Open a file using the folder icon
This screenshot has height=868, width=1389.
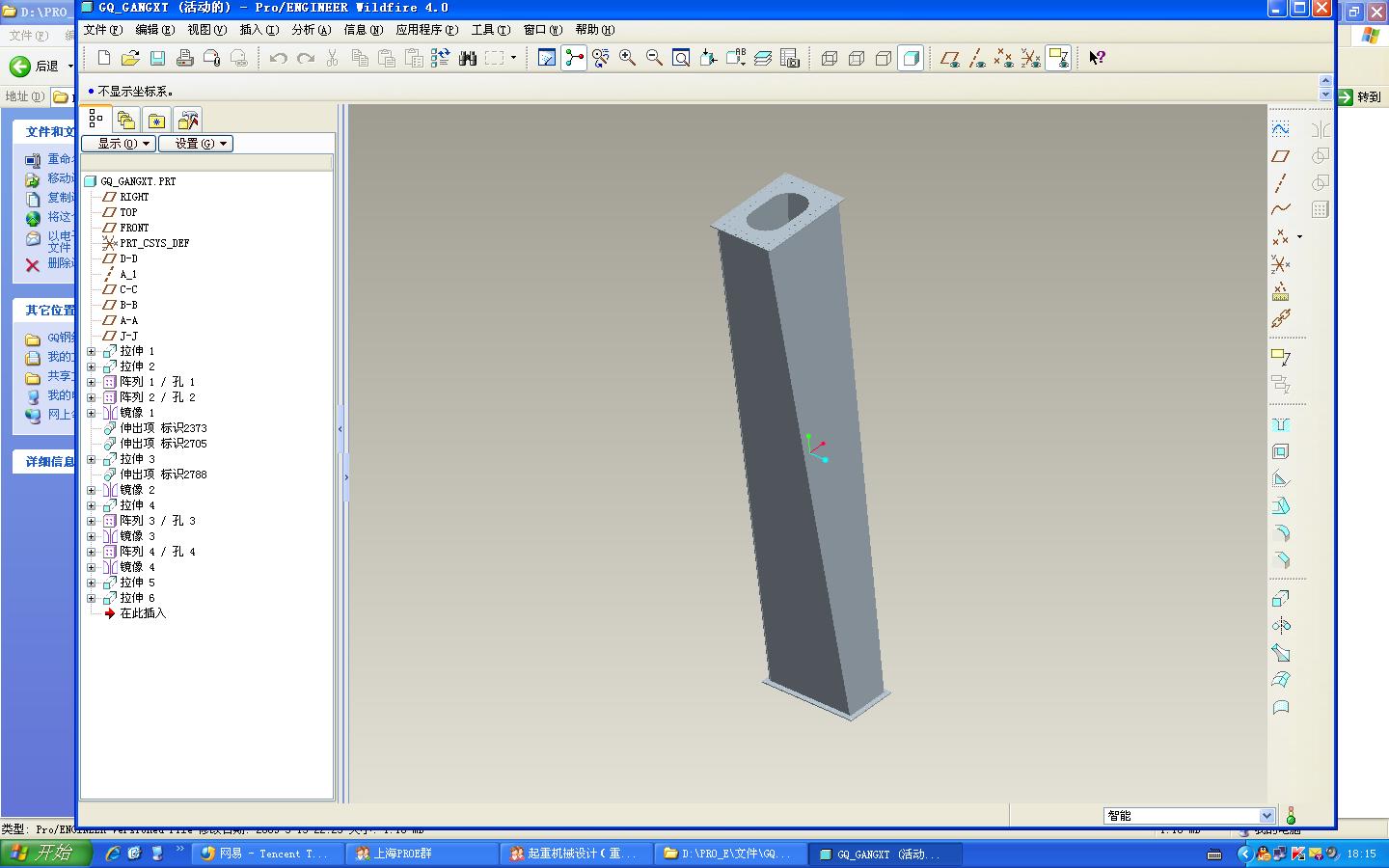131,58
